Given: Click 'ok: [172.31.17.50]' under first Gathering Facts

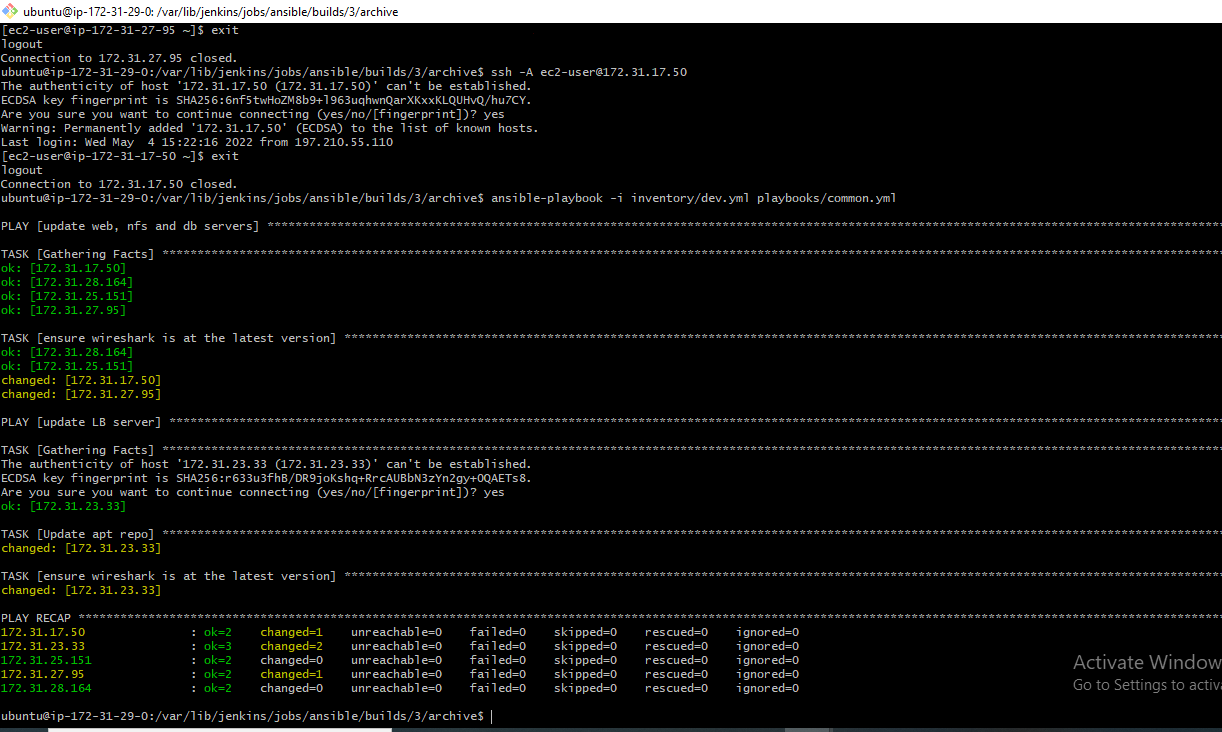Looking at the screenshot, I should [x=64, y=268].
